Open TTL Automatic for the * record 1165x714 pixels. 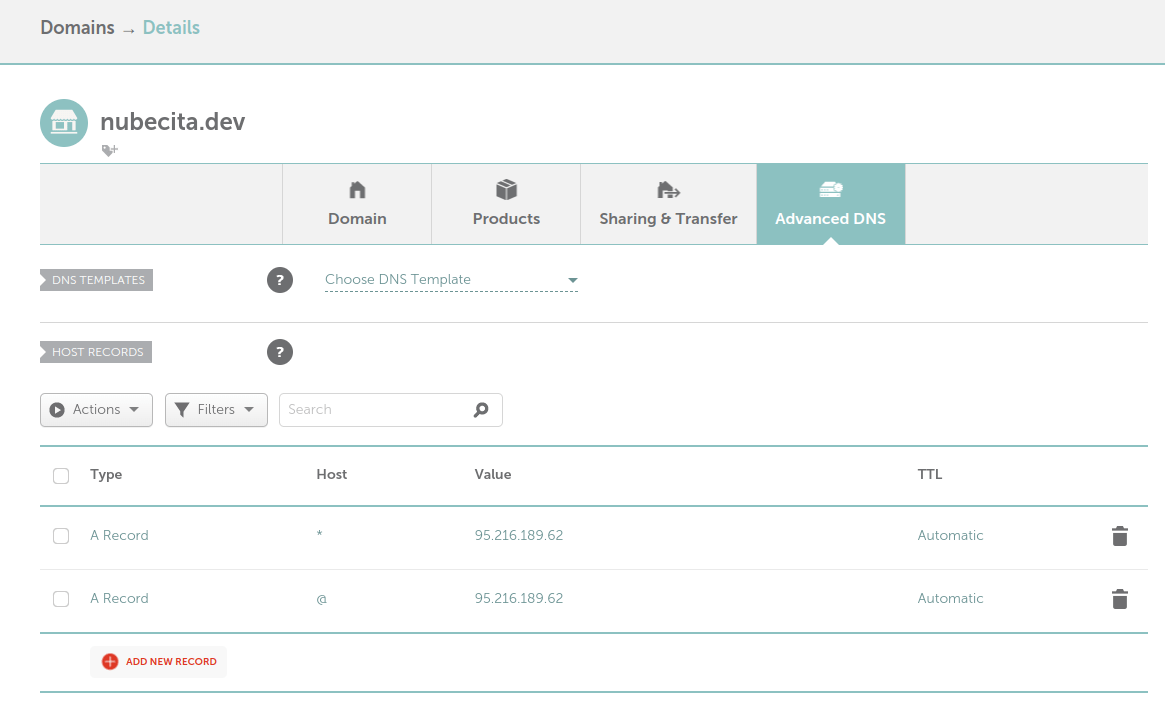tap(950, 535)
